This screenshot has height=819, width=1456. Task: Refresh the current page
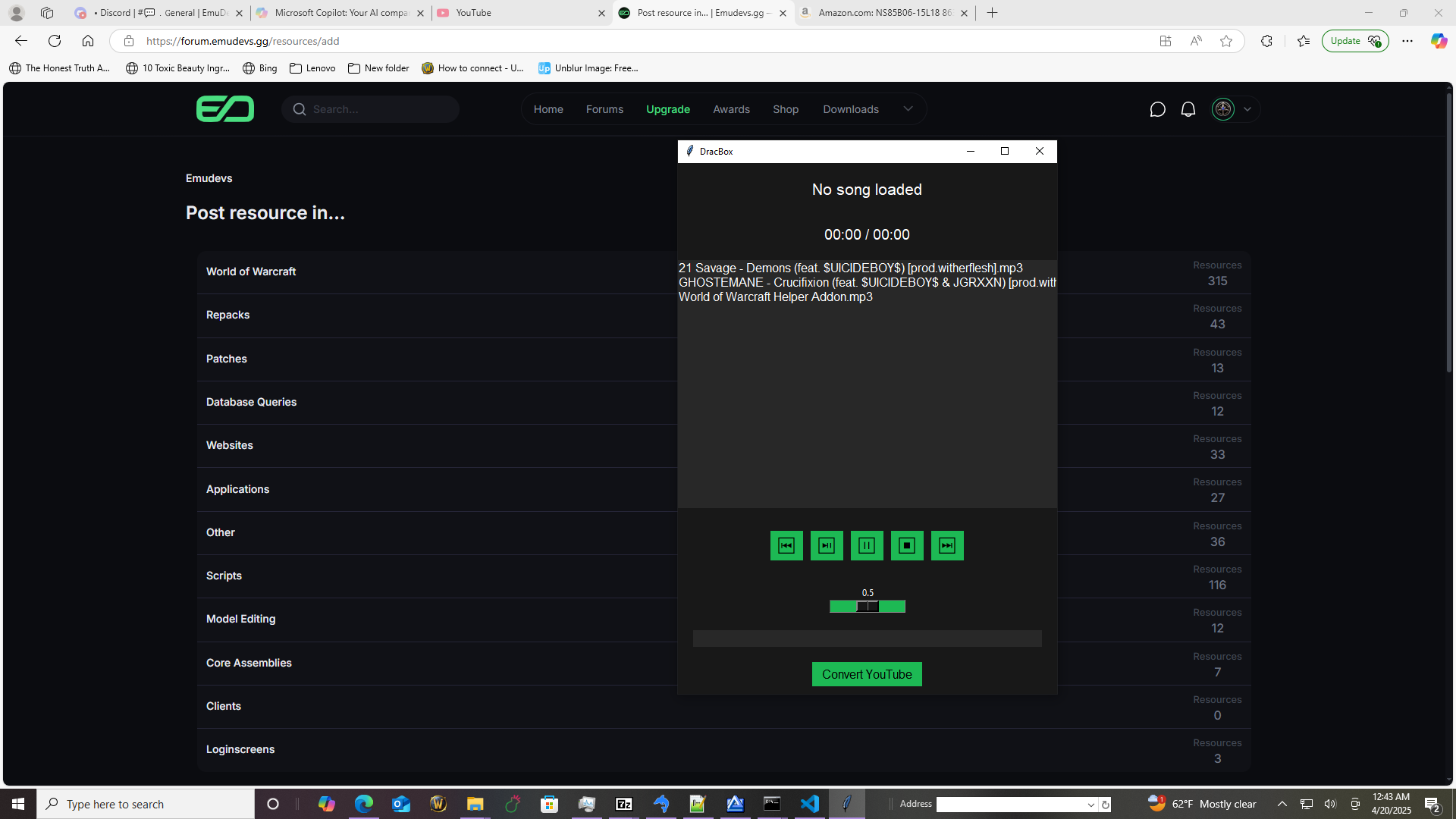[55, 41]
